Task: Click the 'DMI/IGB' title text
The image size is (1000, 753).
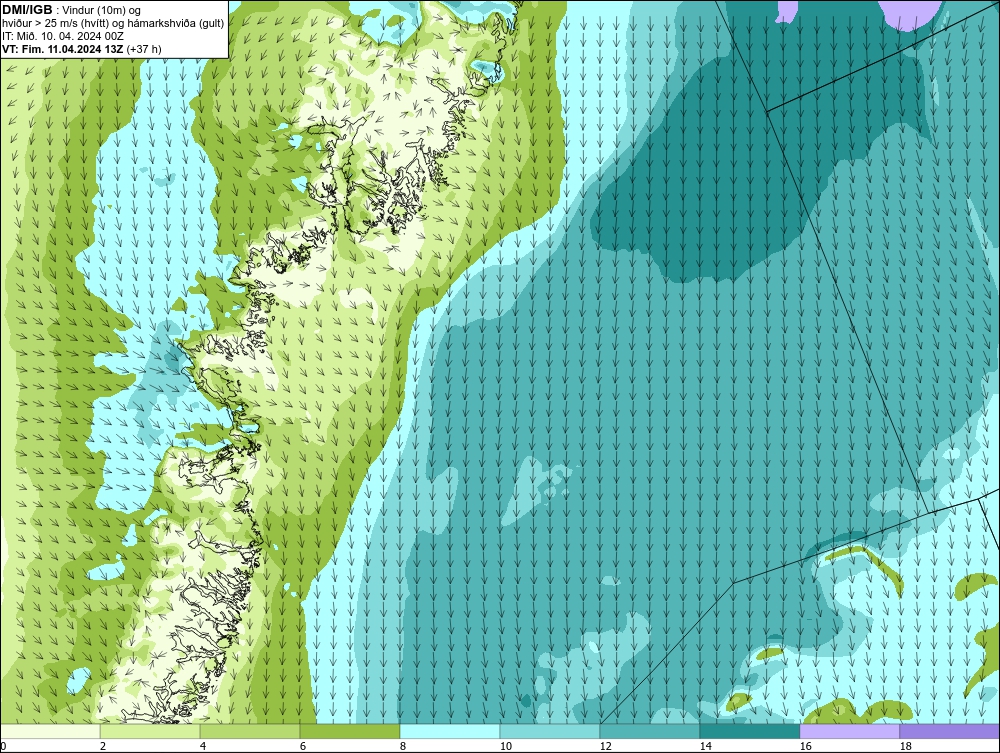Action: point(27,10)
